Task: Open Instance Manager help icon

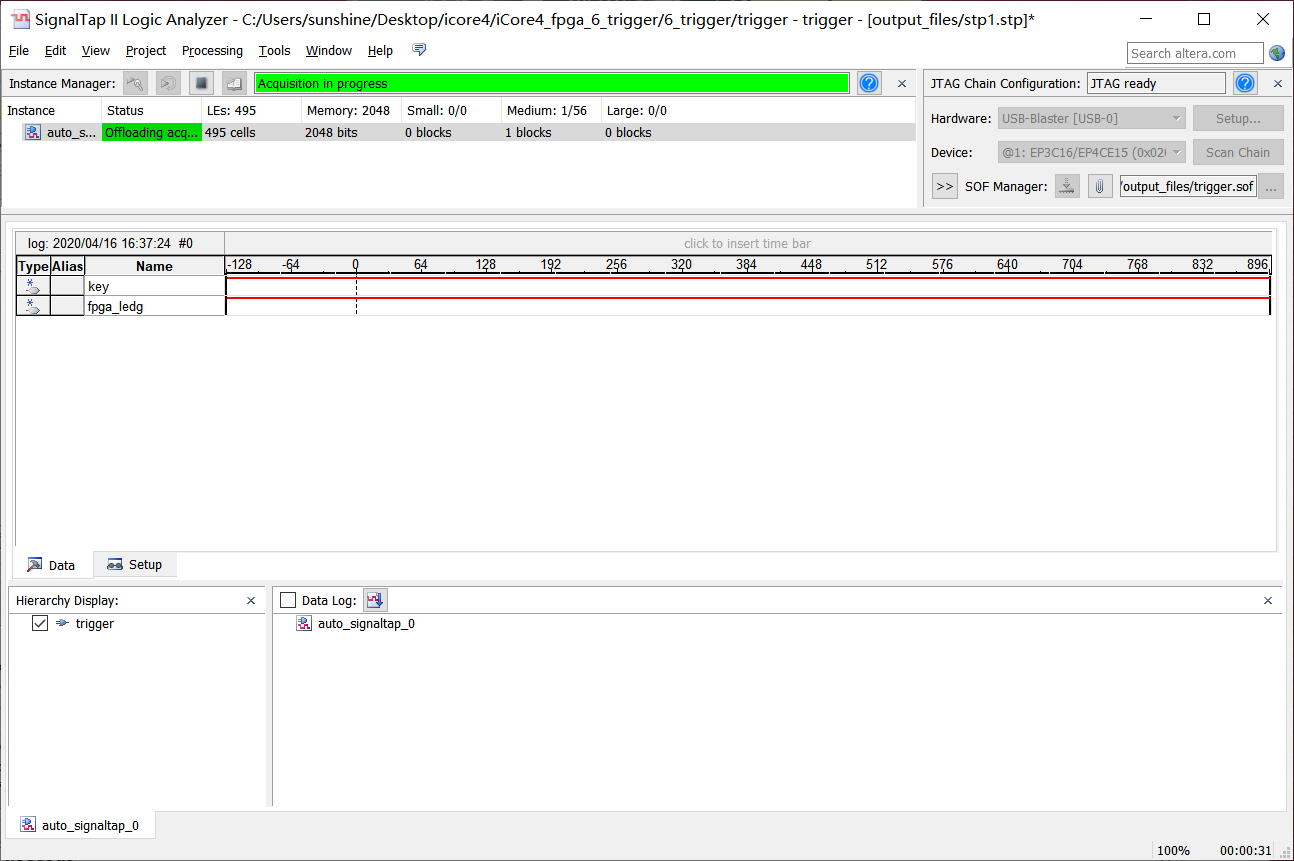Action: pyautogui.click(x=869, y=84)
